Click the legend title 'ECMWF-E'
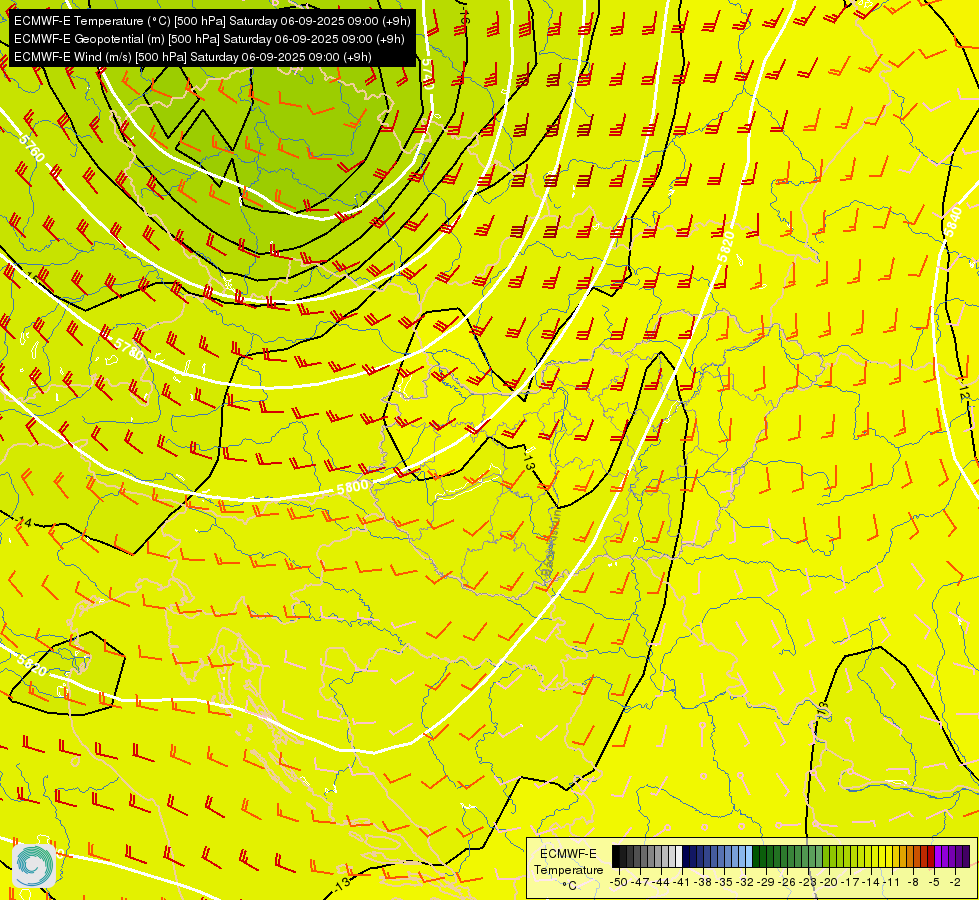The width and height of the screenshot is (979, 900). pos(568,854)
